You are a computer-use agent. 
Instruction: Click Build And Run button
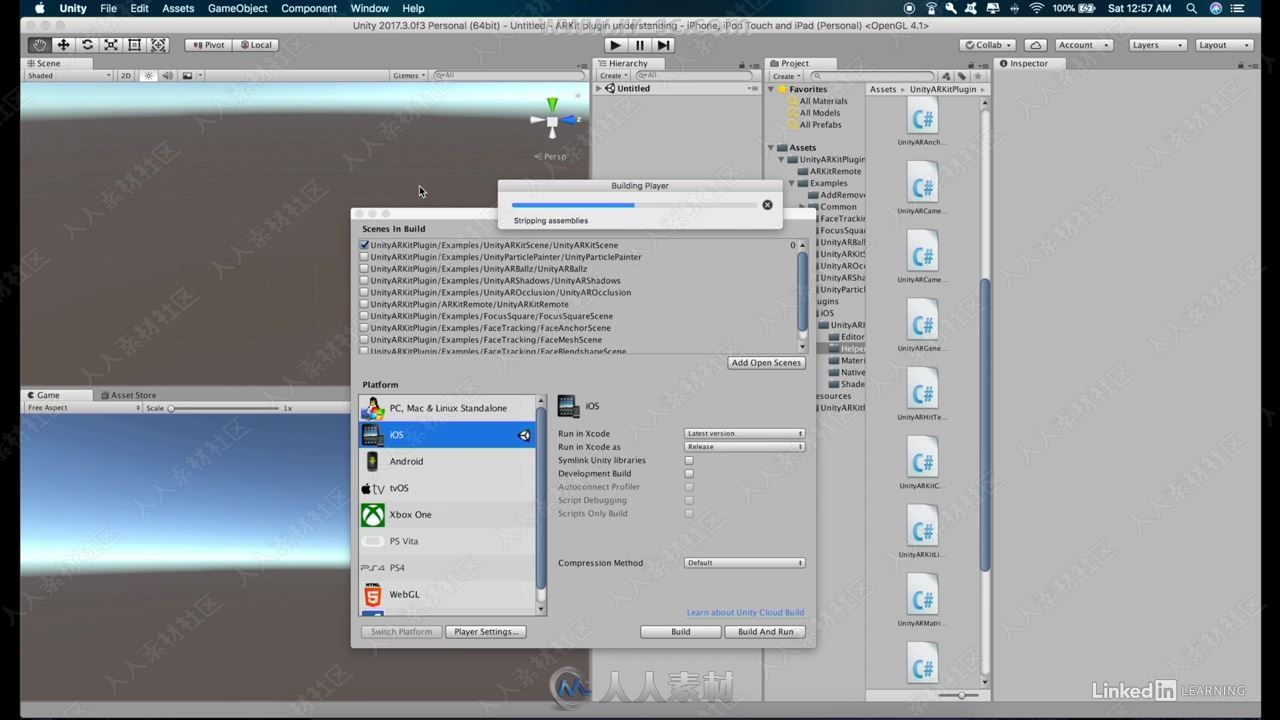coord(765,632)
